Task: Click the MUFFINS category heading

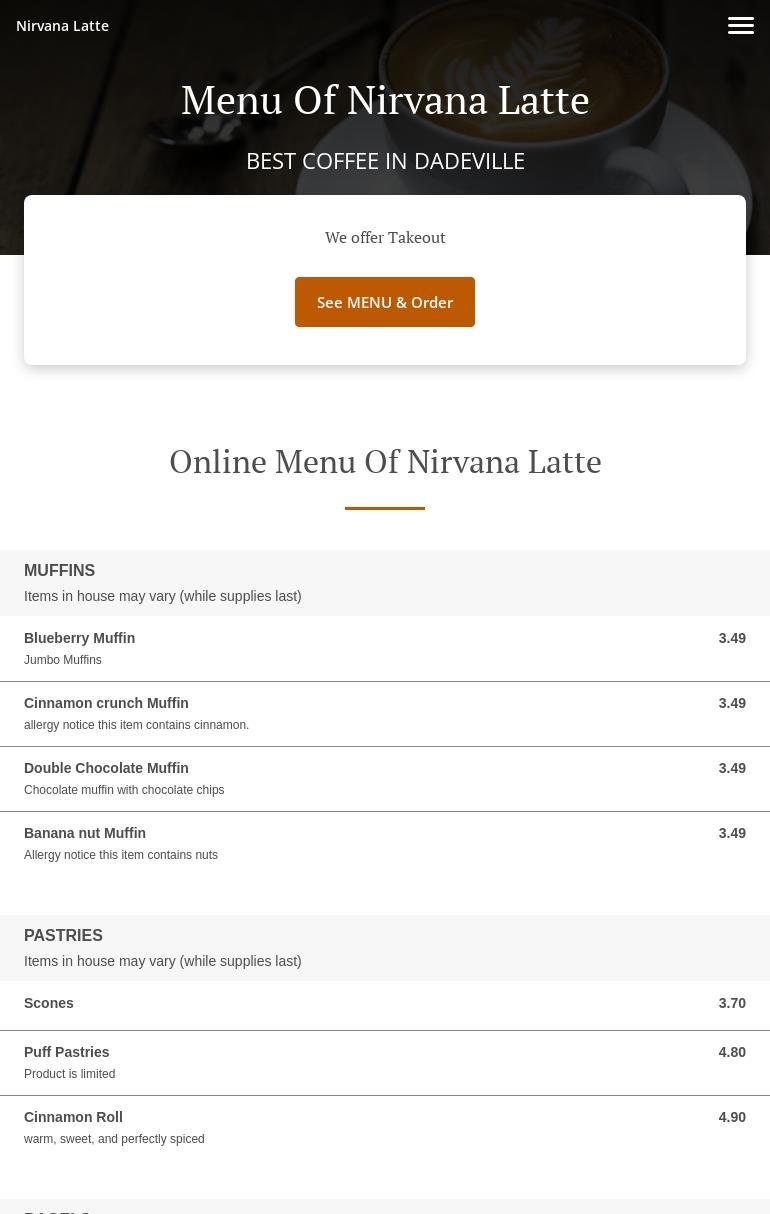Action: [x=59, y=571]
